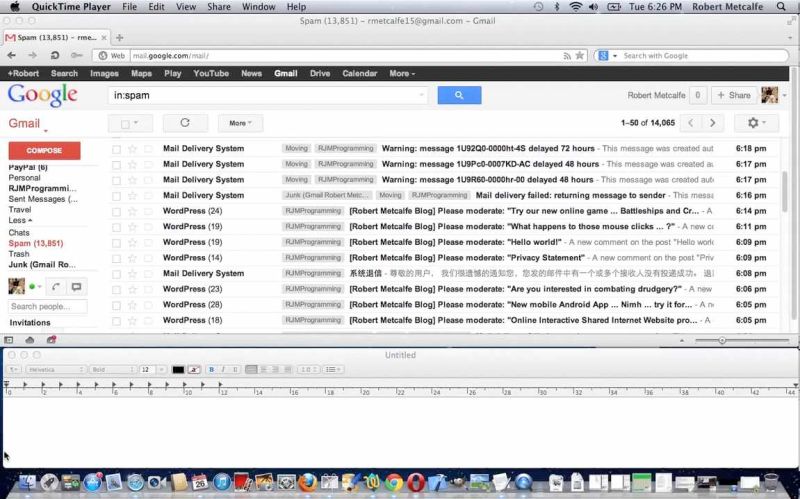Click the panel toggle icon in browser status bar

click(9, 340)
